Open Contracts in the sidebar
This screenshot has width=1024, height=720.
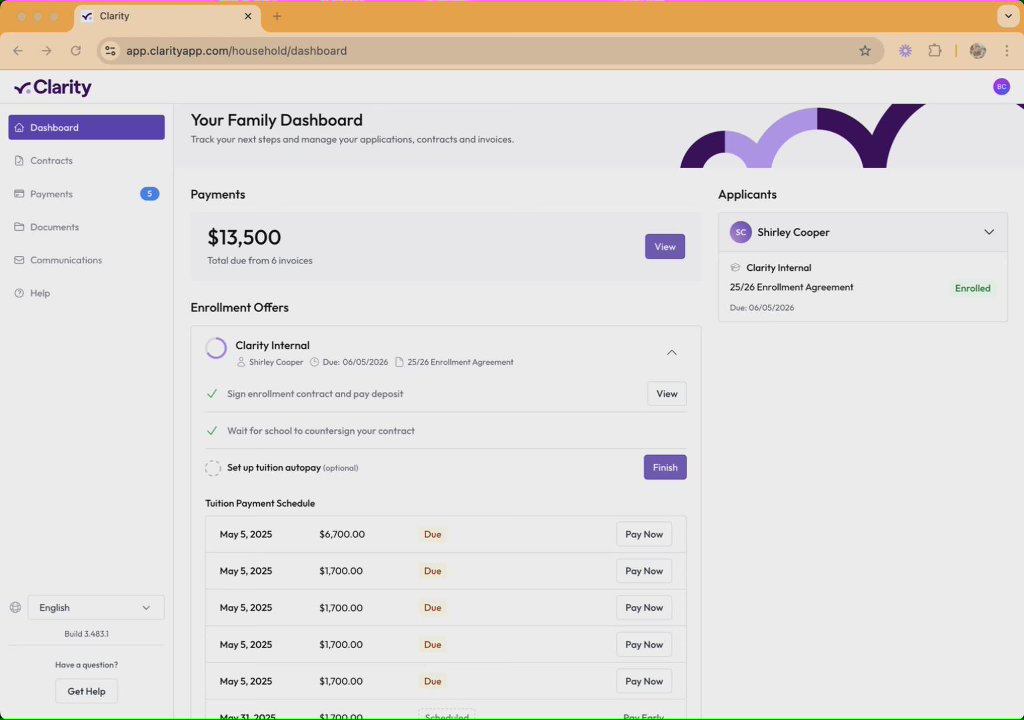[86, 161]
